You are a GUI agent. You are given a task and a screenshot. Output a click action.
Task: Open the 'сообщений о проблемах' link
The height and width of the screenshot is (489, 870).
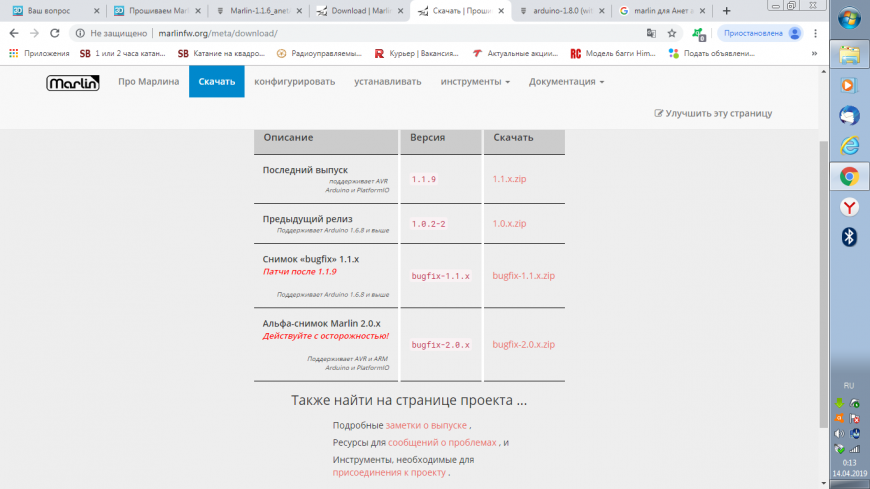[x=442, y=442]
